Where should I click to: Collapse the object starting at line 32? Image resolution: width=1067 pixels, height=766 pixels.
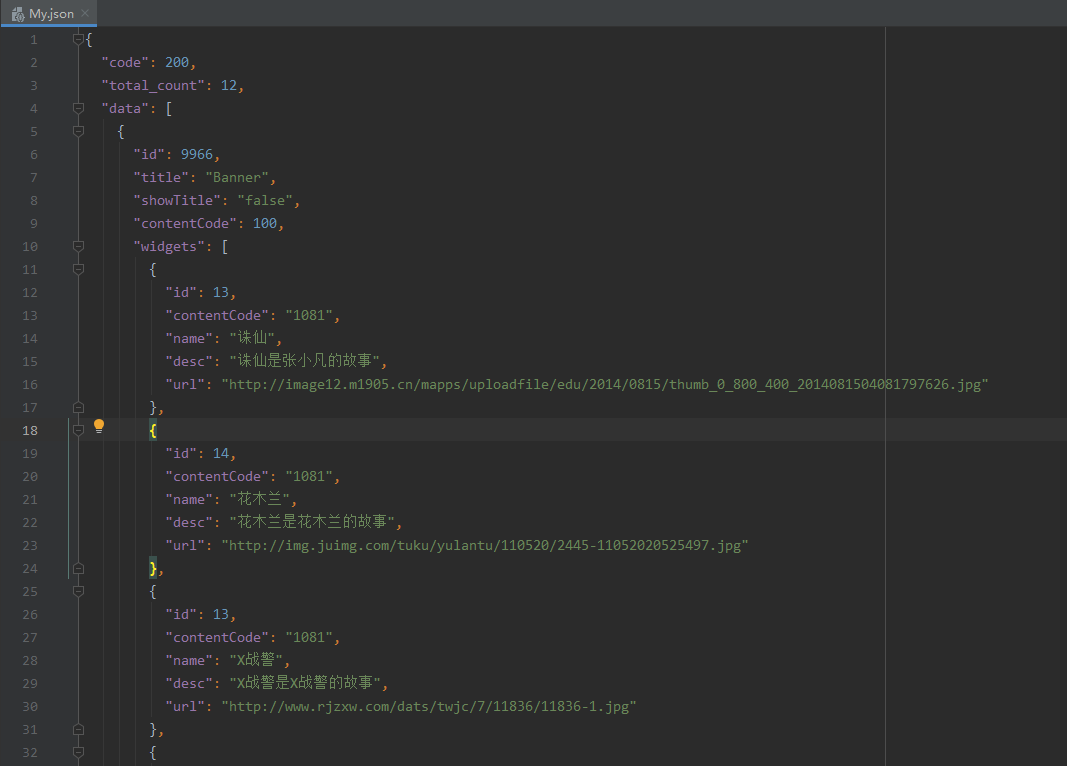(x=78, y=752)
